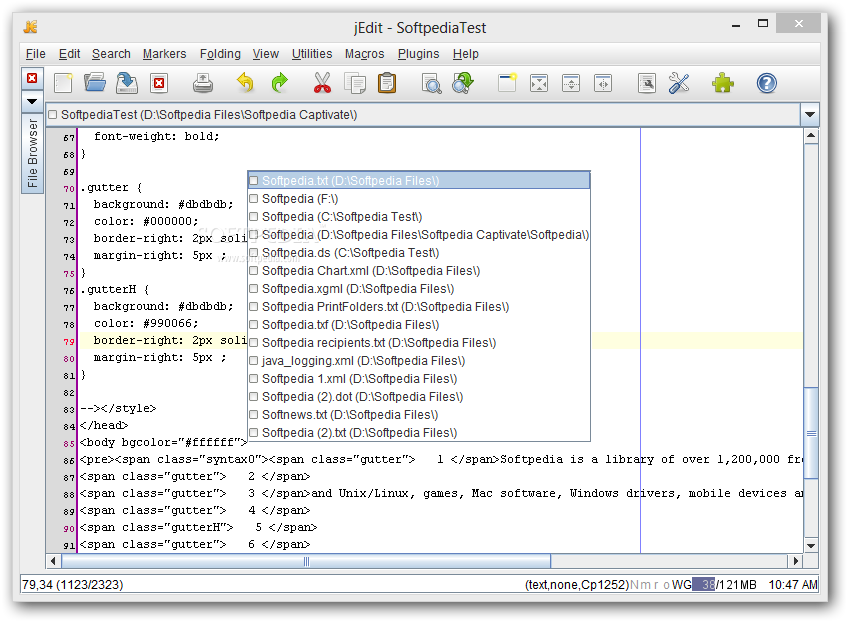Pick Softpedia.ds (C:\Softpedia Test\) entry

(419, 253)
